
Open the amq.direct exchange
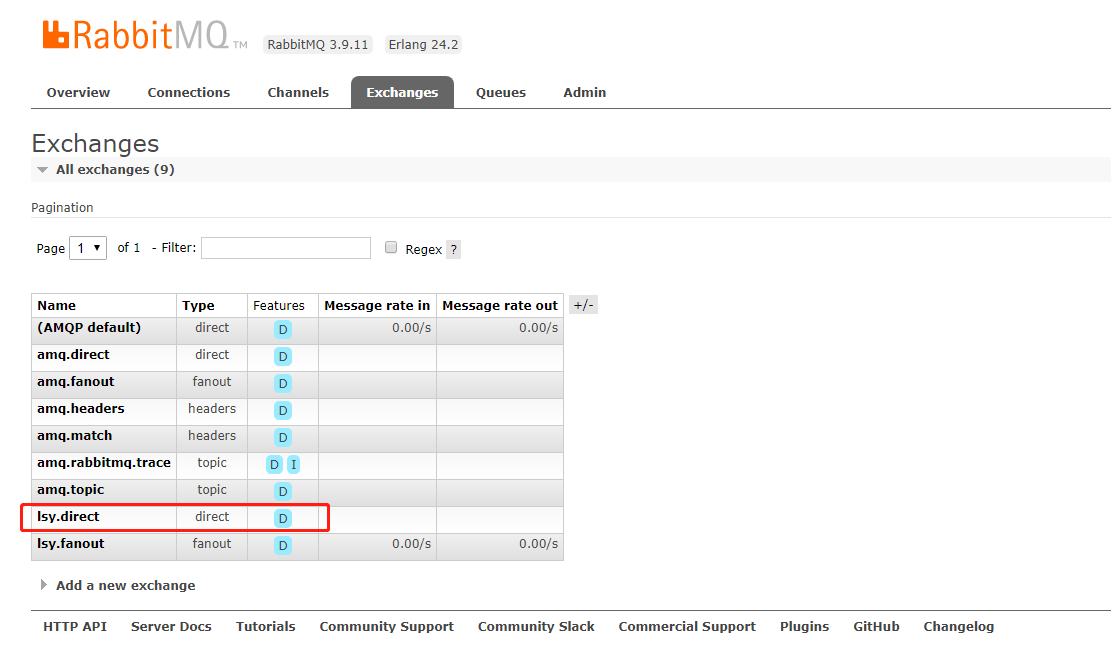[x=73, y=354]
